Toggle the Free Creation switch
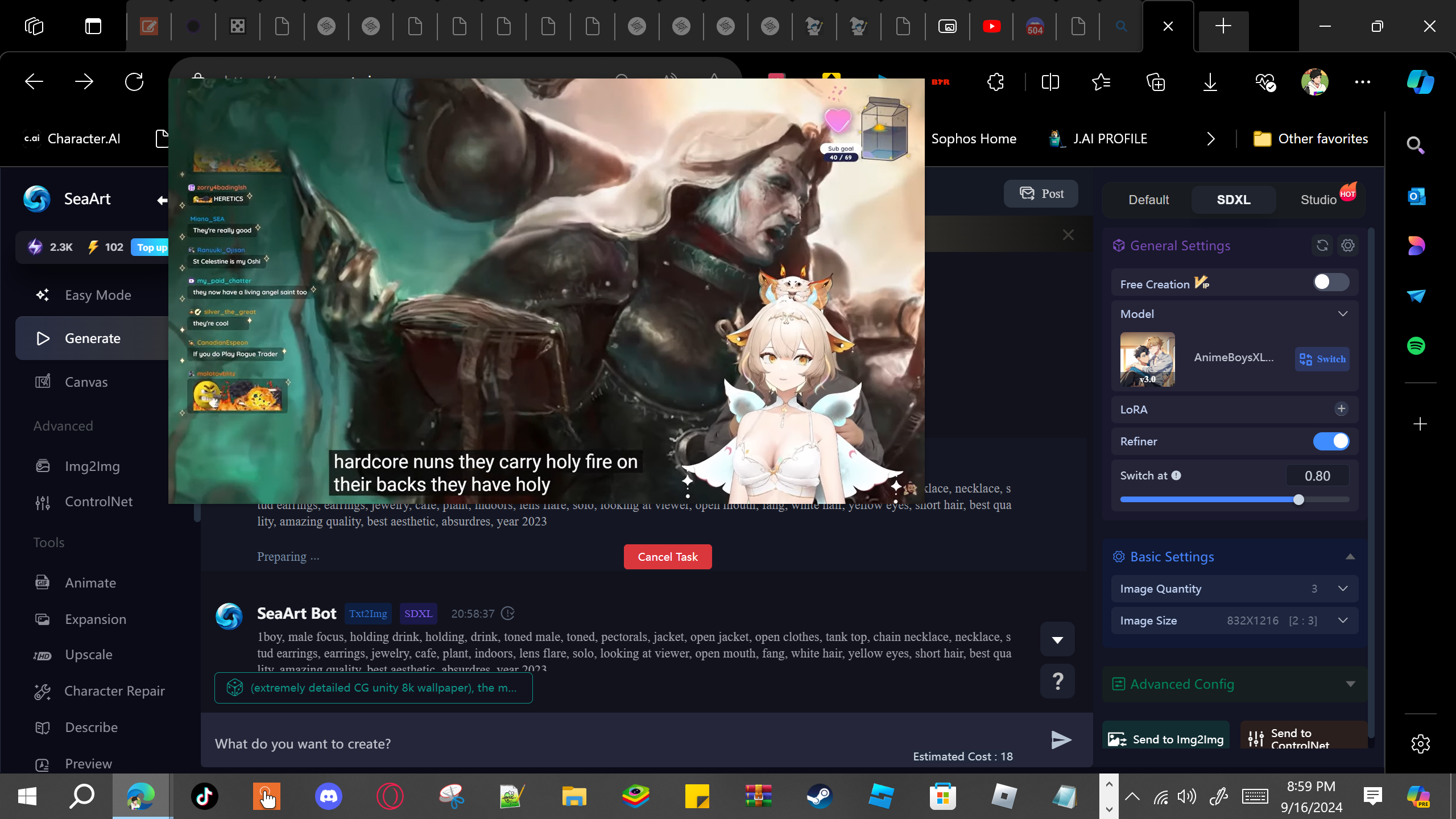Viewport: 1456px width, 819px height. tap(1331, 283)
